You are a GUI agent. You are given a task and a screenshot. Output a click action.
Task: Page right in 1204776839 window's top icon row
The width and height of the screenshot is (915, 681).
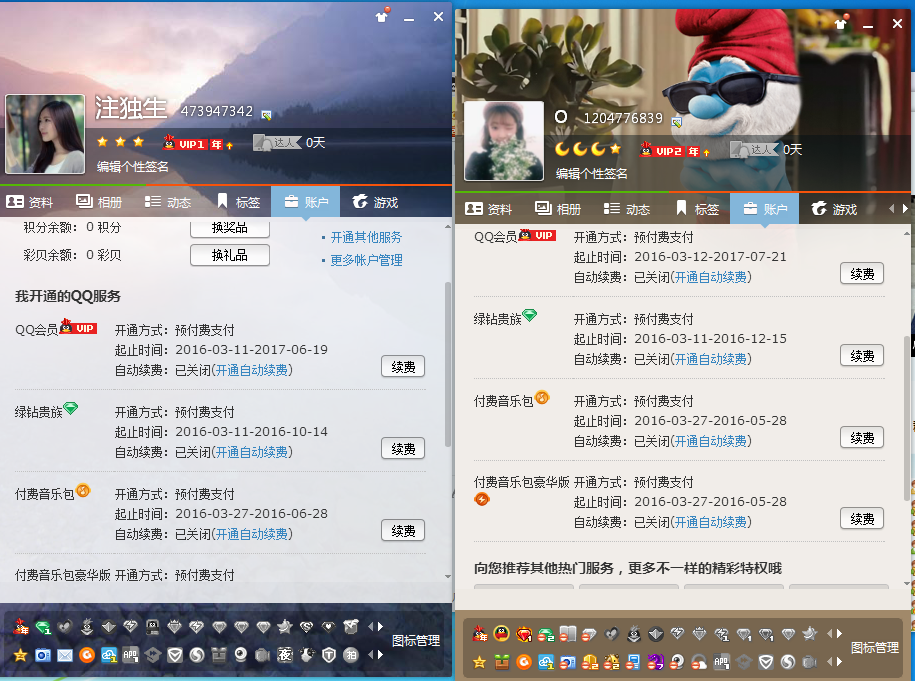click(x=840, y=634)
